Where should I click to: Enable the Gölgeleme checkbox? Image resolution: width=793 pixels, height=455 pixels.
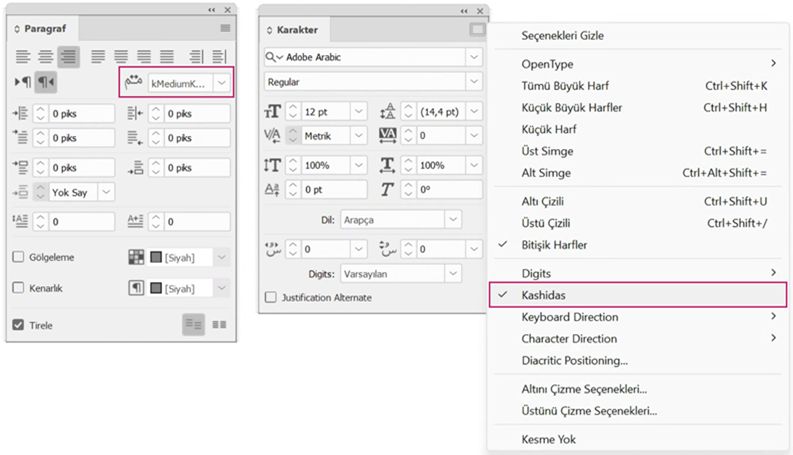[x=18, y=257]
